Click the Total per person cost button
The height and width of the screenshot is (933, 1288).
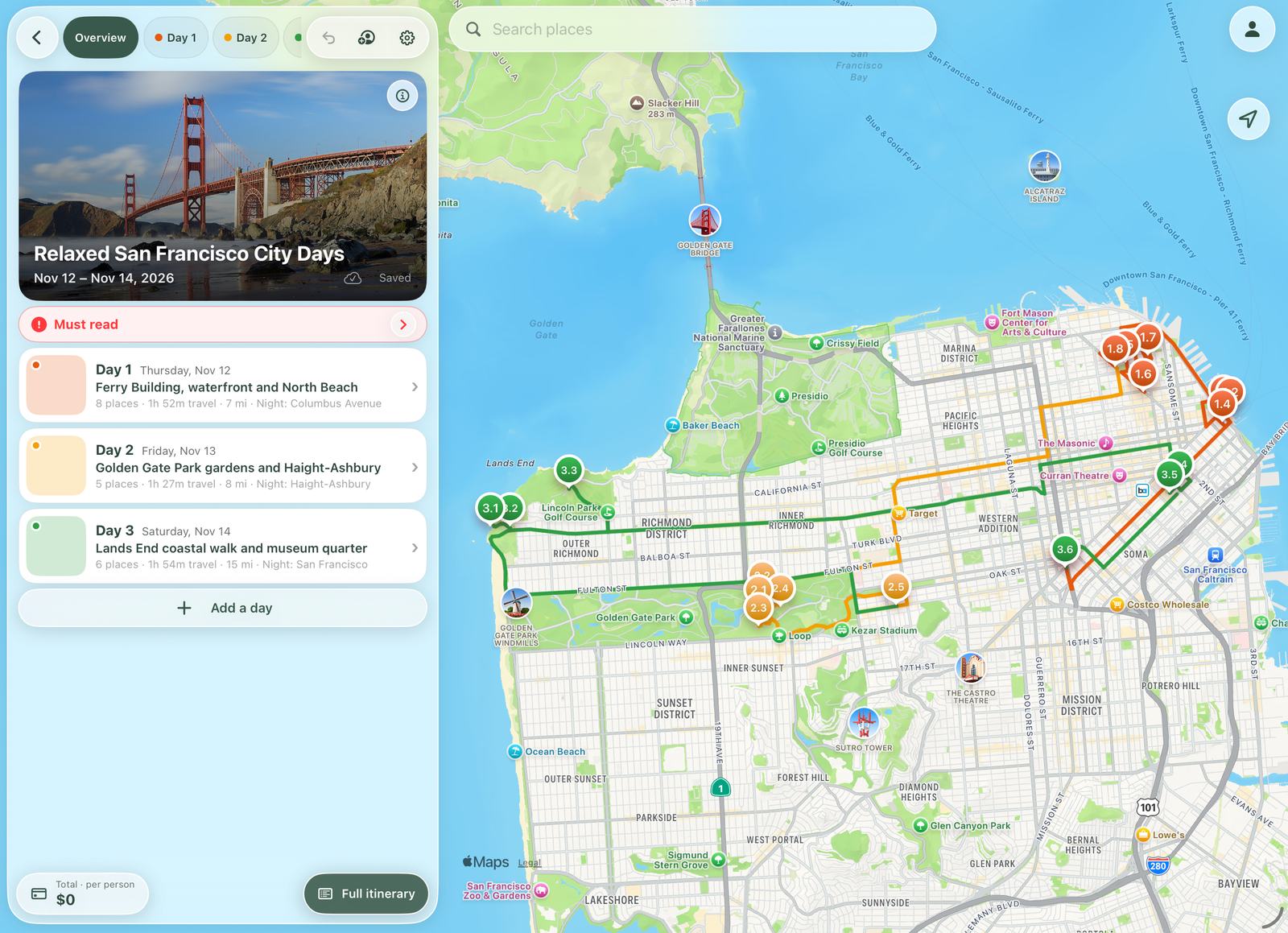84,894
